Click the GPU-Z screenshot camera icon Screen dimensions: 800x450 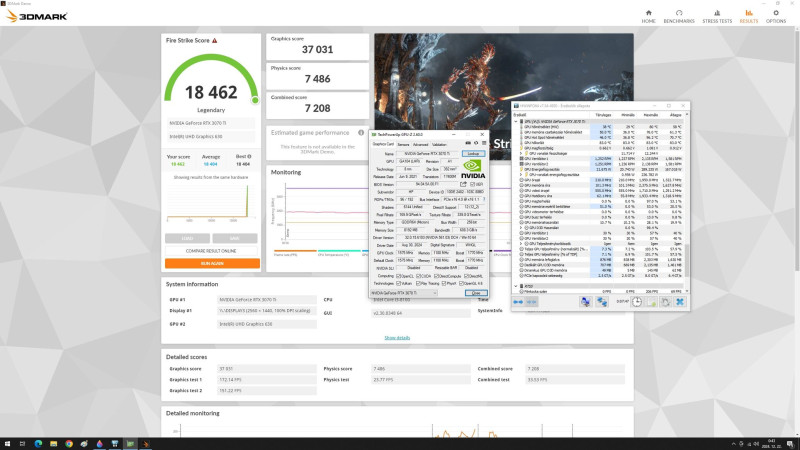pyautogui.click(x=468, y=143)
